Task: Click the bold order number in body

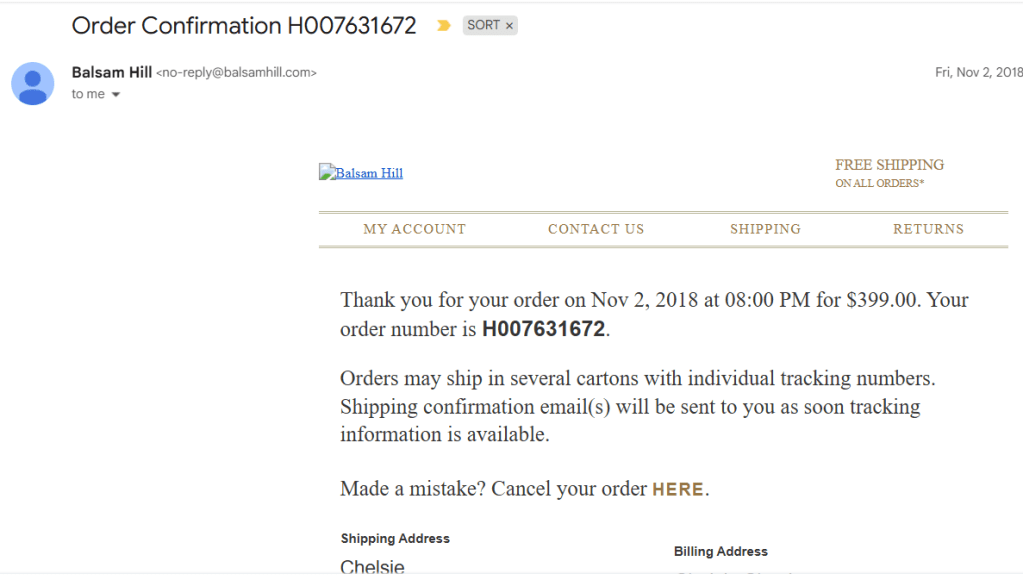Action: [x=544, y=329]
